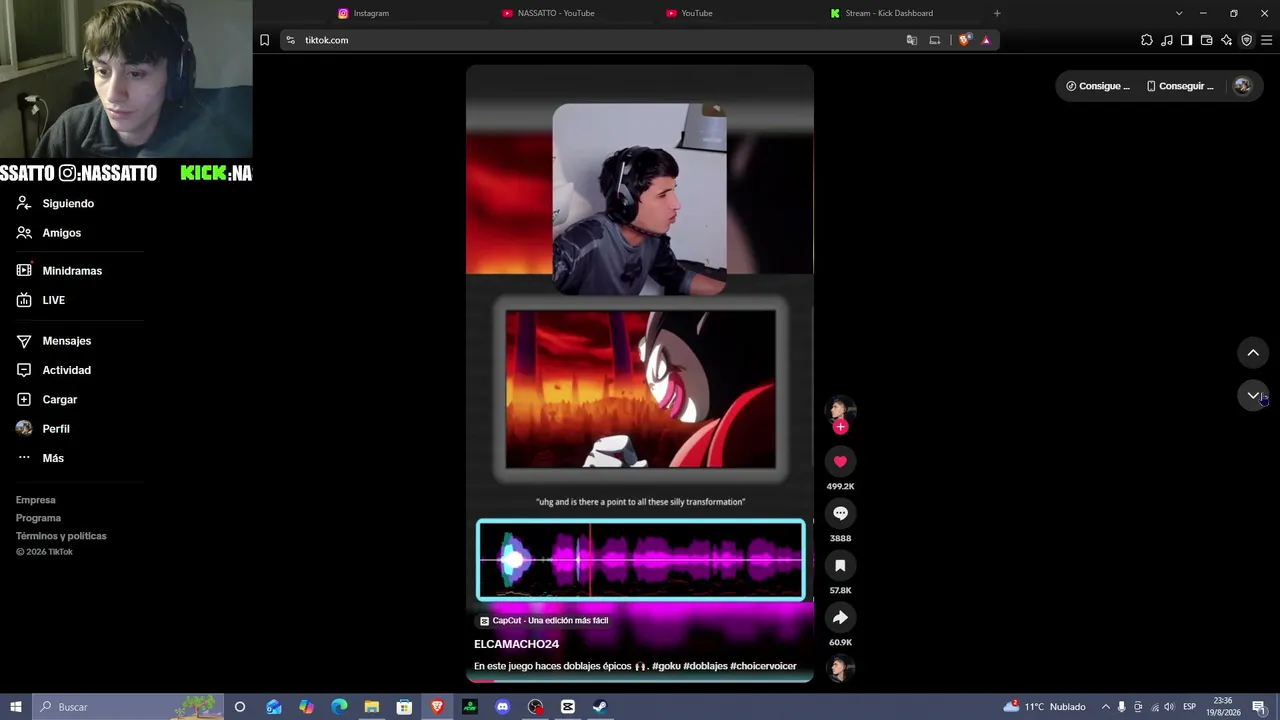The width and height of the screenshot is (1280, 720).
Task: Click the taskbar Buscar search box
Action: [128, 707]
